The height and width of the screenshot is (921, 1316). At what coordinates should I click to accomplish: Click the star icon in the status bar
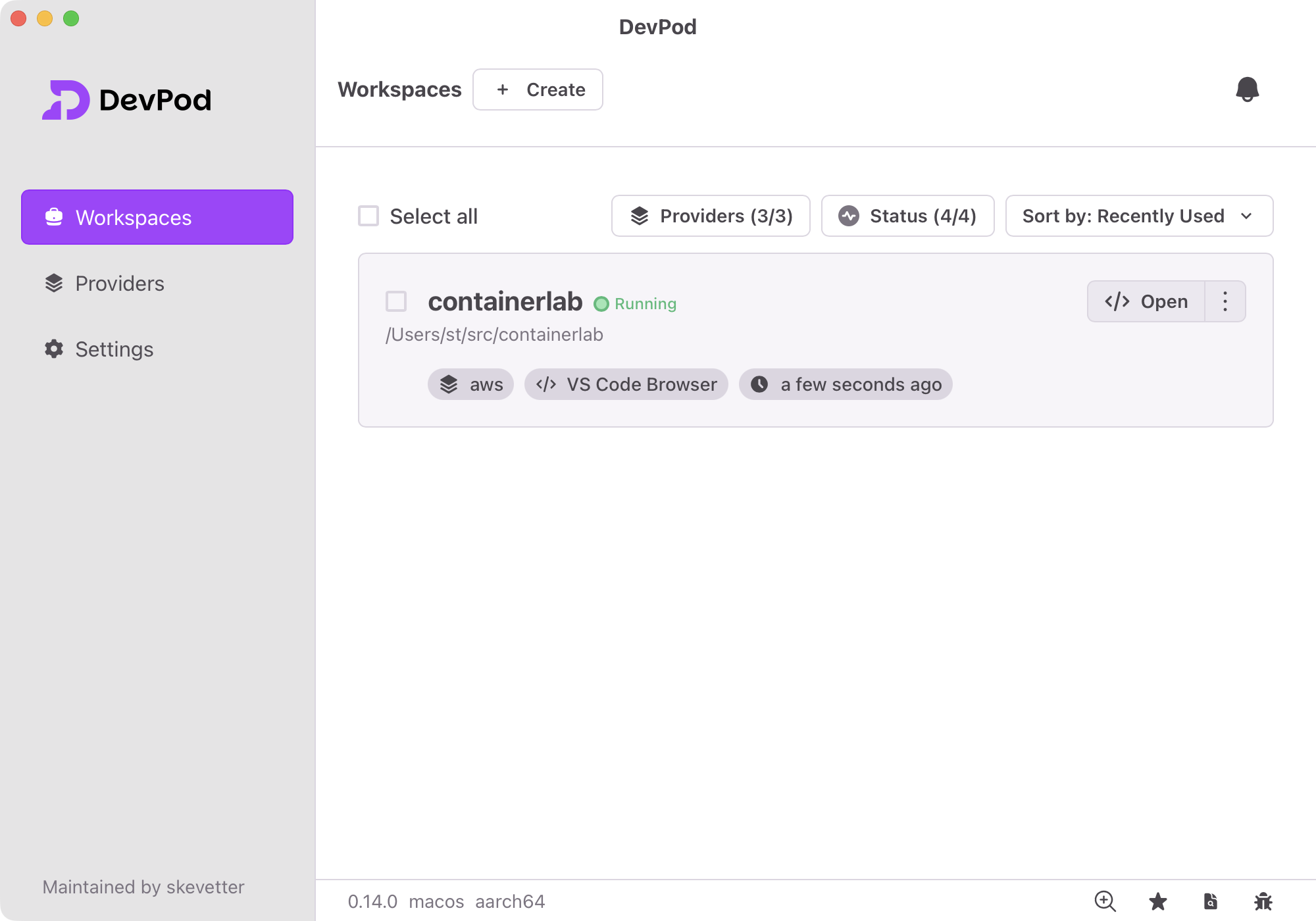(x=1158, y=901)
